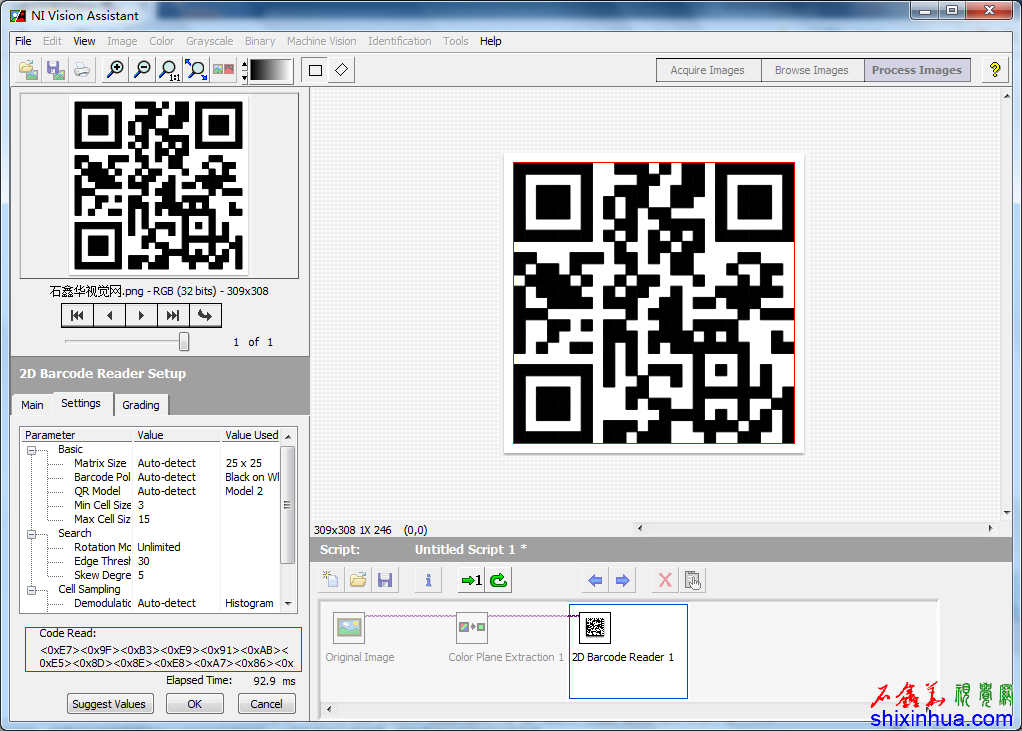Click the Run Once script icon
The image size is (1022, 731).
point(470,580)
